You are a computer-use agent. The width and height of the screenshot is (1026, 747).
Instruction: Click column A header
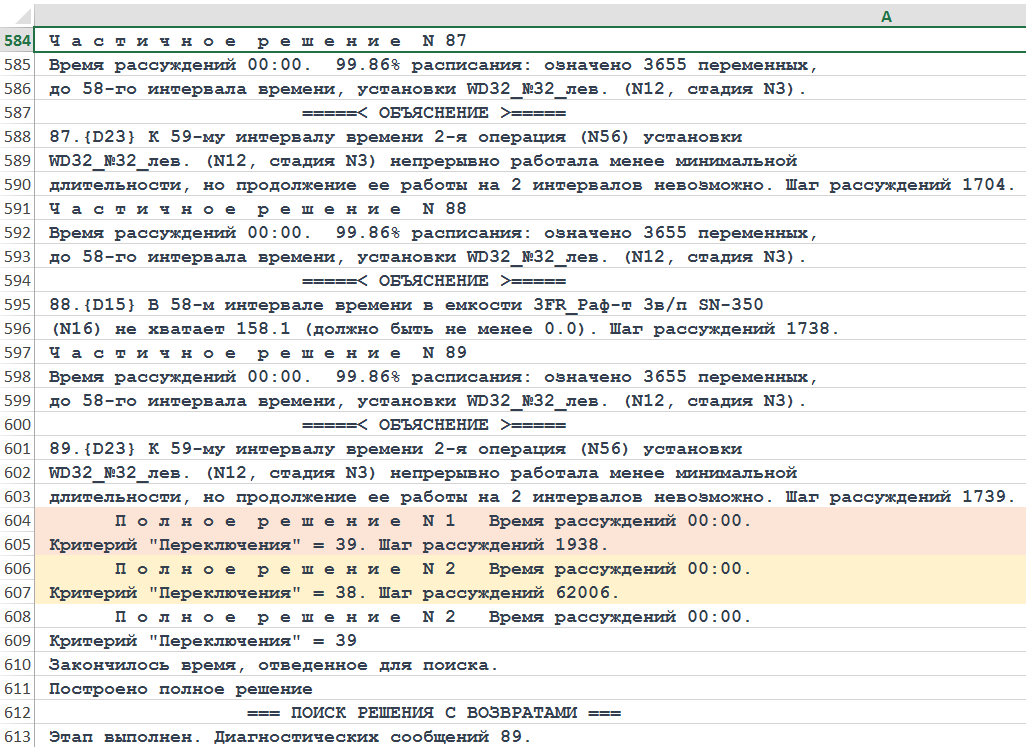(886, 17)
